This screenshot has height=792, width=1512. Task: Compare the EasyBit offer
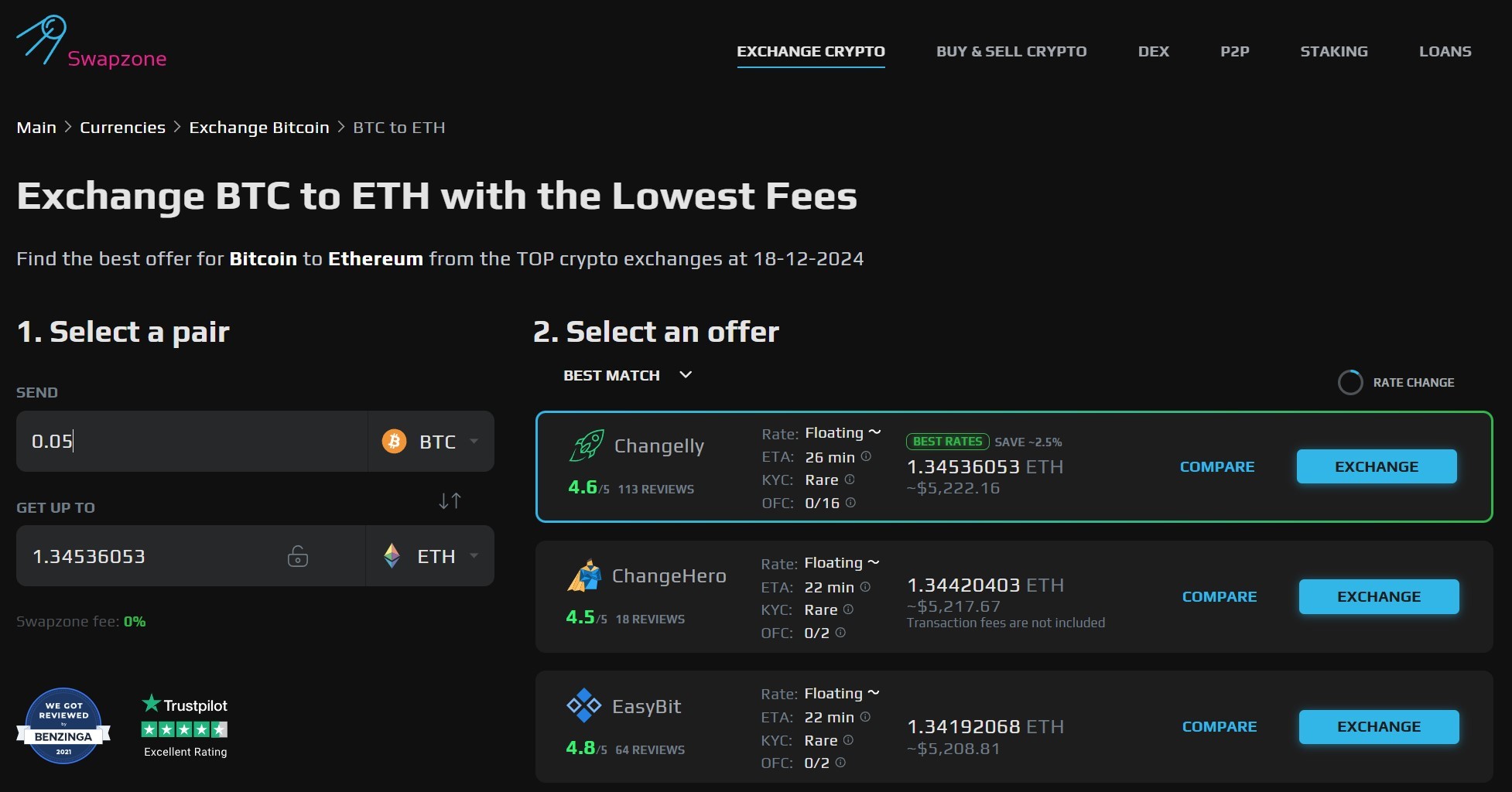(x=1220, y=727)
